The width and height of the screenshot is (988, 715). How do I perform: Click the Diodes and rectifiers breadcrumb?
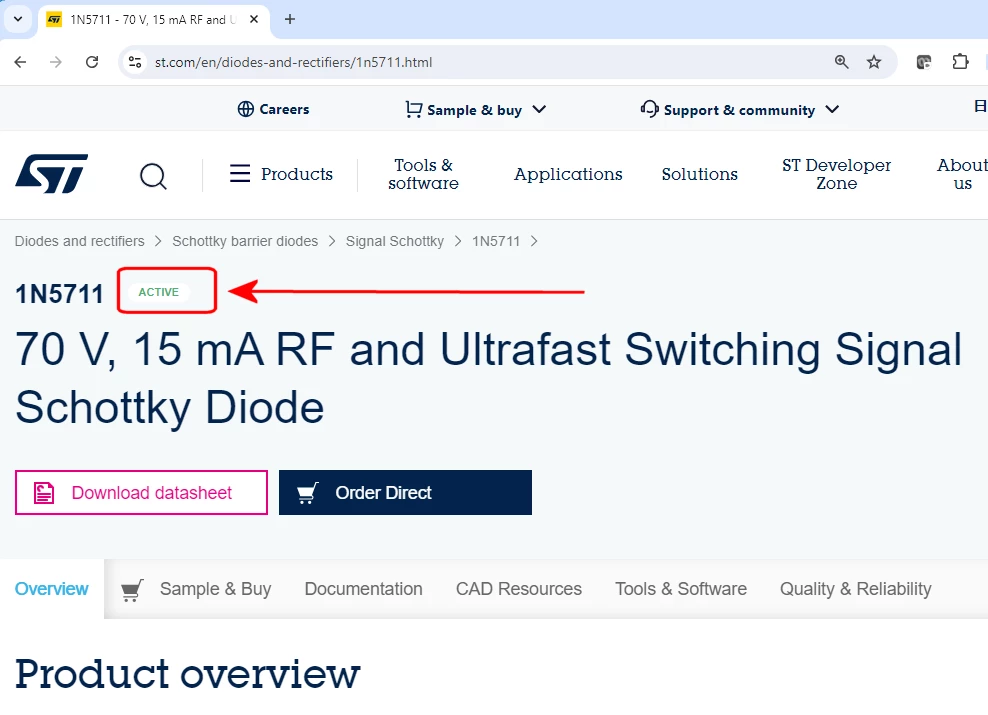pyautogui.click(x=79, y=241)
